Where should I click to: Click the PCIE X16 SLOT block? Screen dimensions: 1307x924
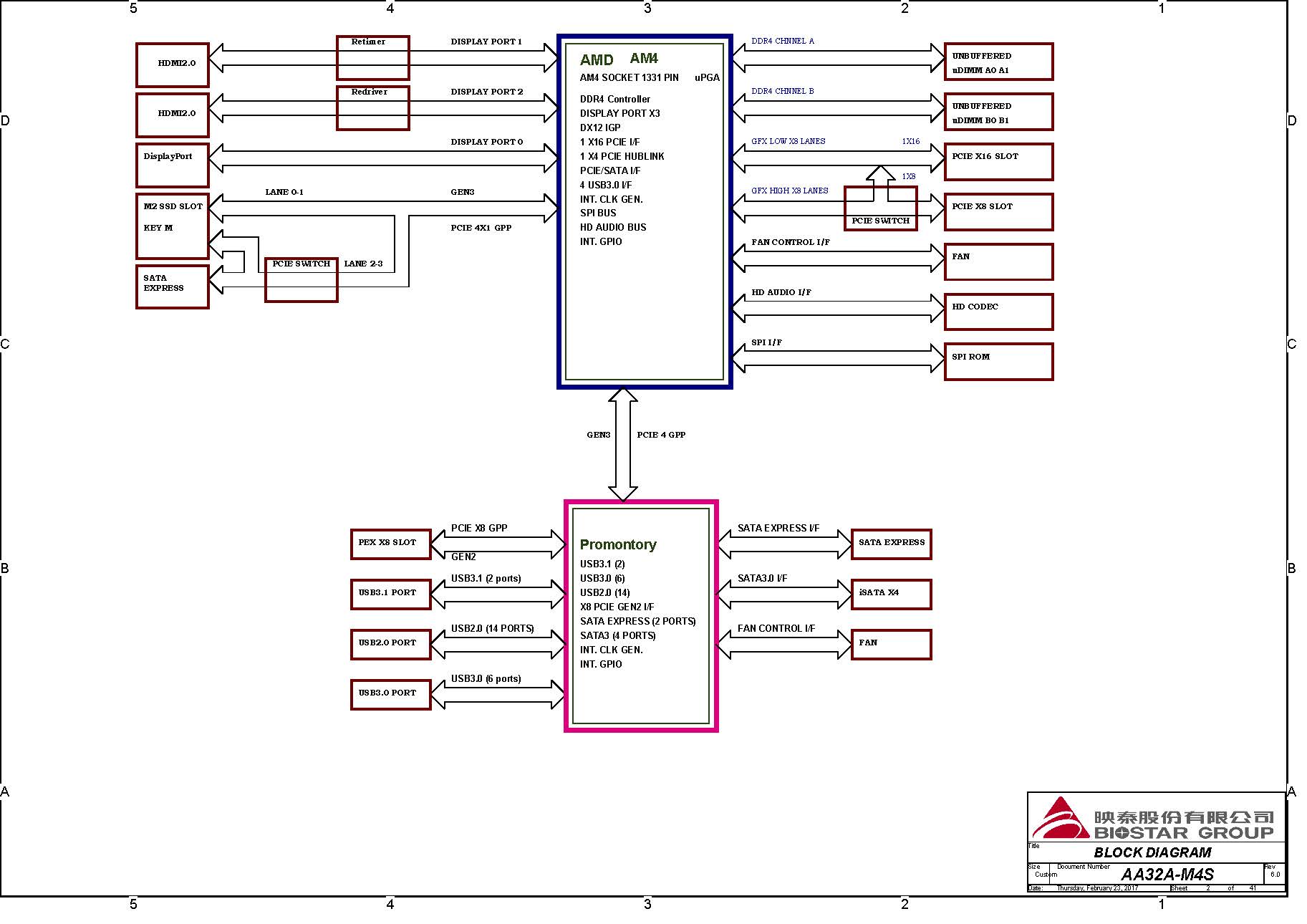999,162
